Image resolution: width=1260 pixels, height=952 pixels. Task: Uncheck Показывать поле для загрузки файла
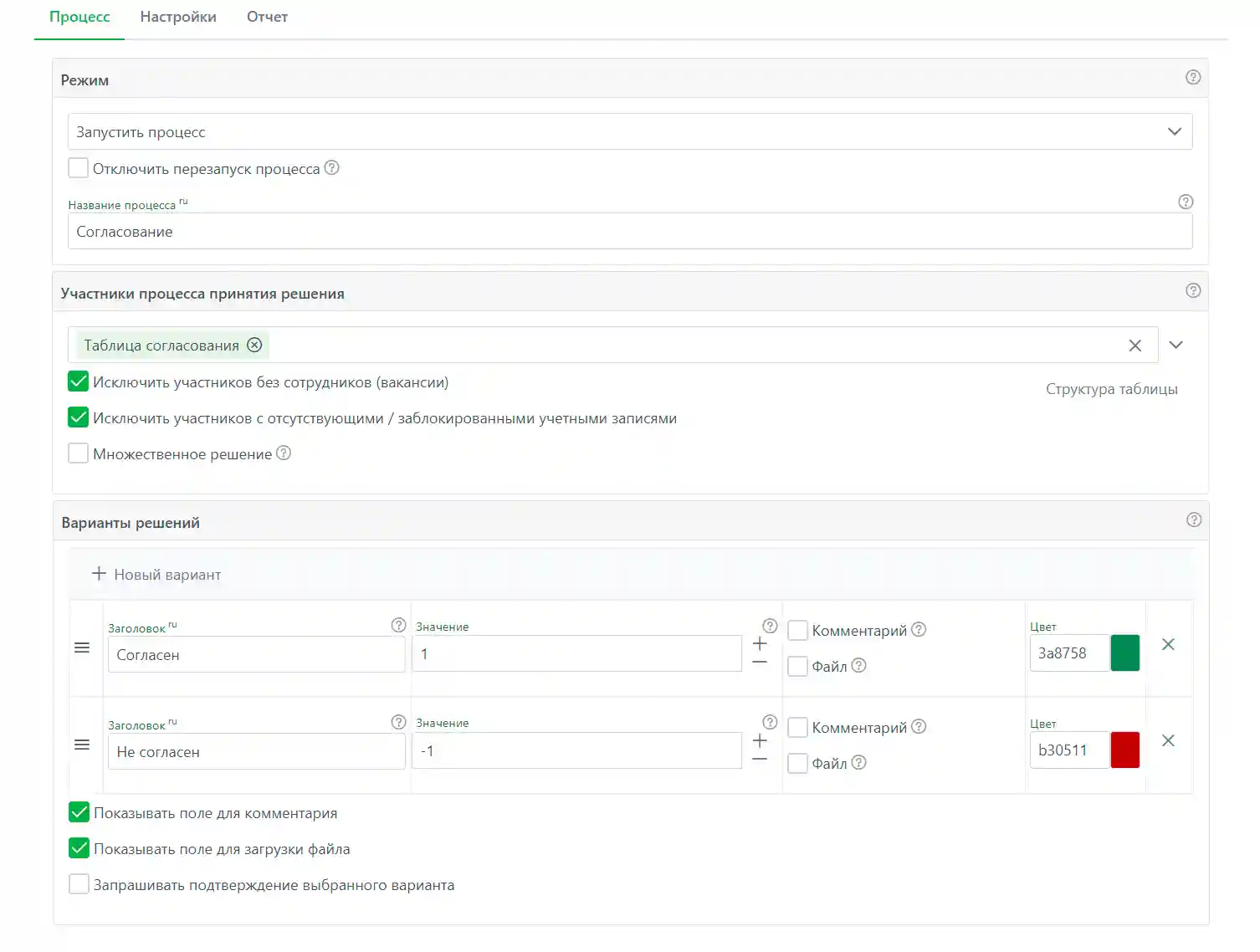tap(79, 848)
